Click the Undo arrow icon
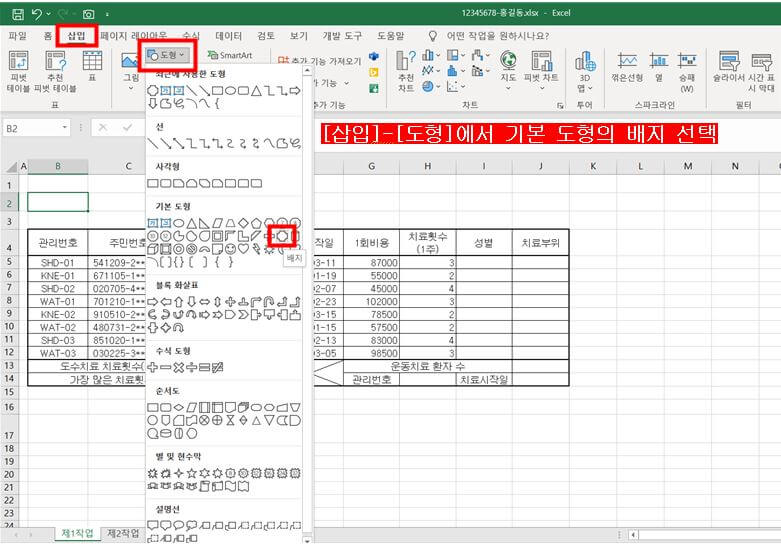Image resolution: width=781 pixels, height=553 pixels. coord(37,14)
